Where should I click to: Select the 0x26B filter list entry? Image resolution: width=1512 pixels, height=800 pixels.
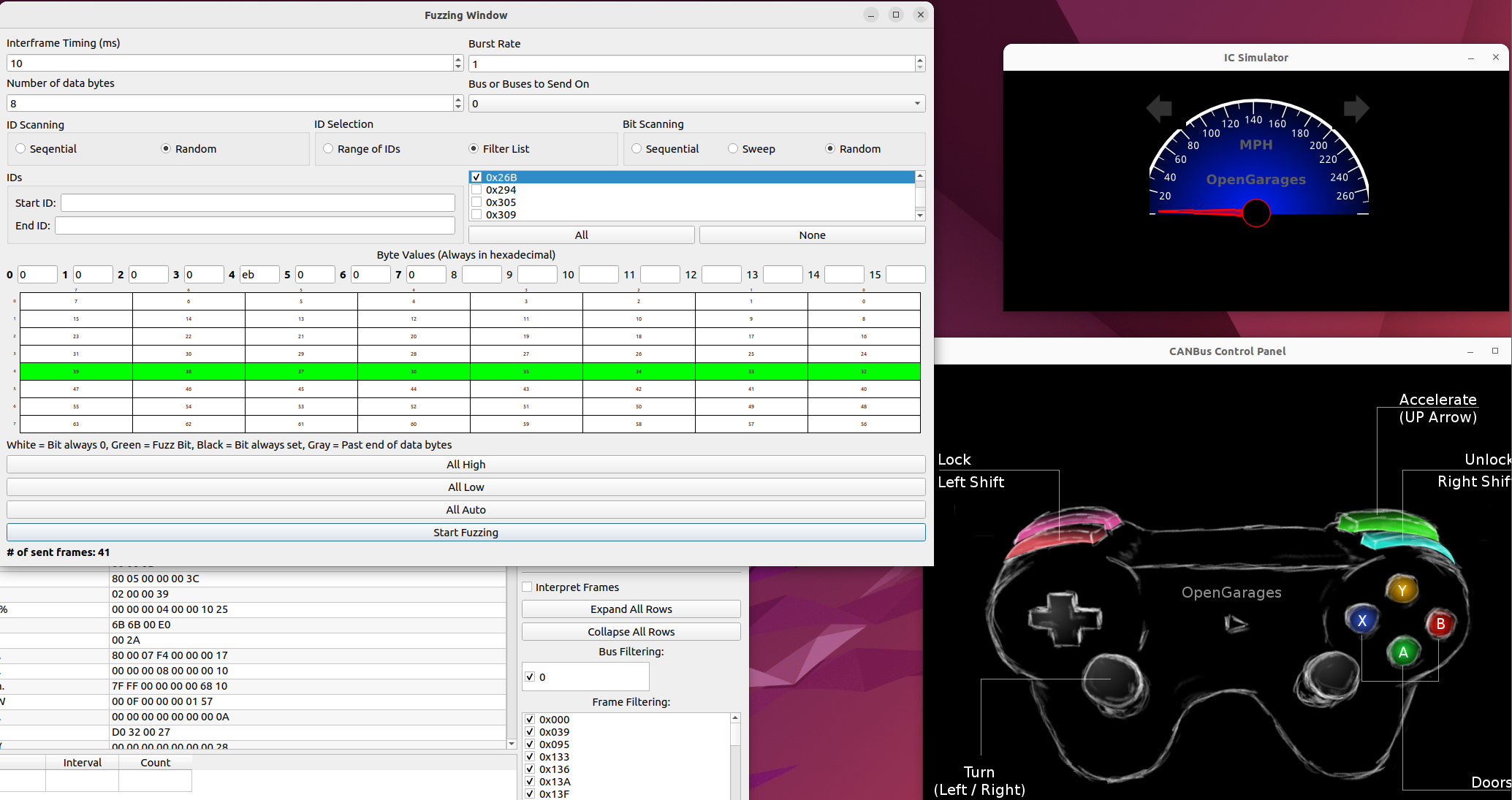(501, 178)
